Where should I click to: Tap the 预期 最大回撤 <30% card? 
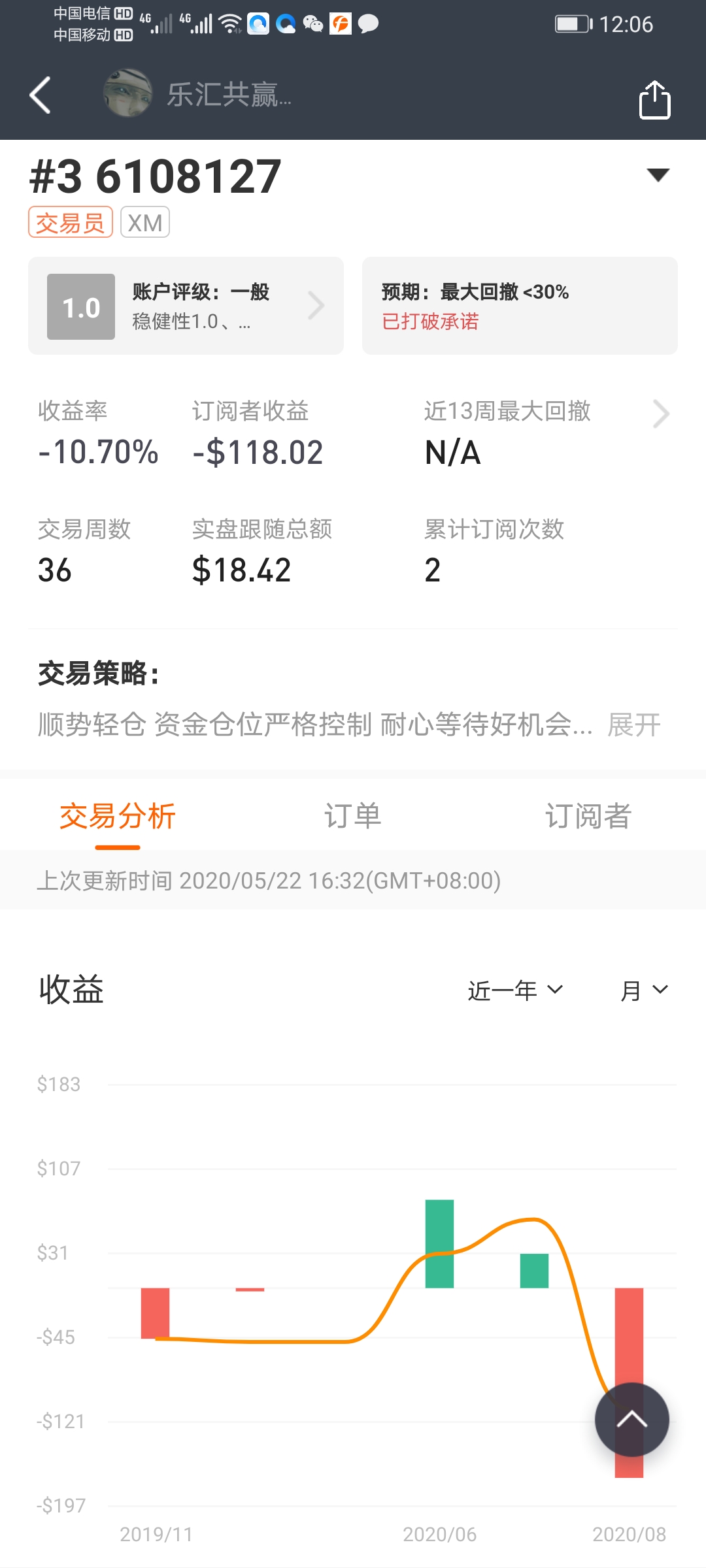point(520,306)
